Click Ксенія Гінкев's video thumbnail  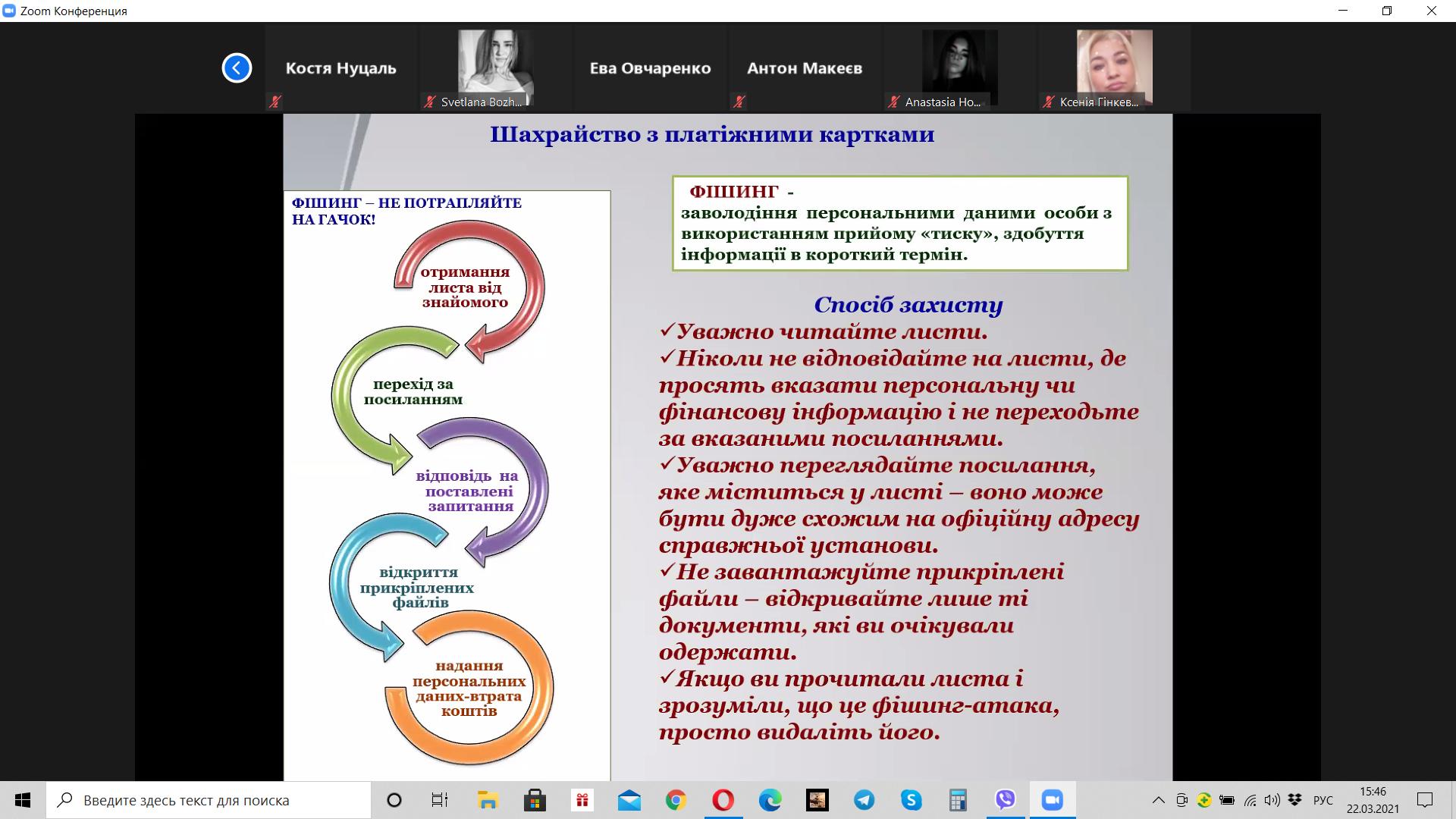click(1114, 67)
